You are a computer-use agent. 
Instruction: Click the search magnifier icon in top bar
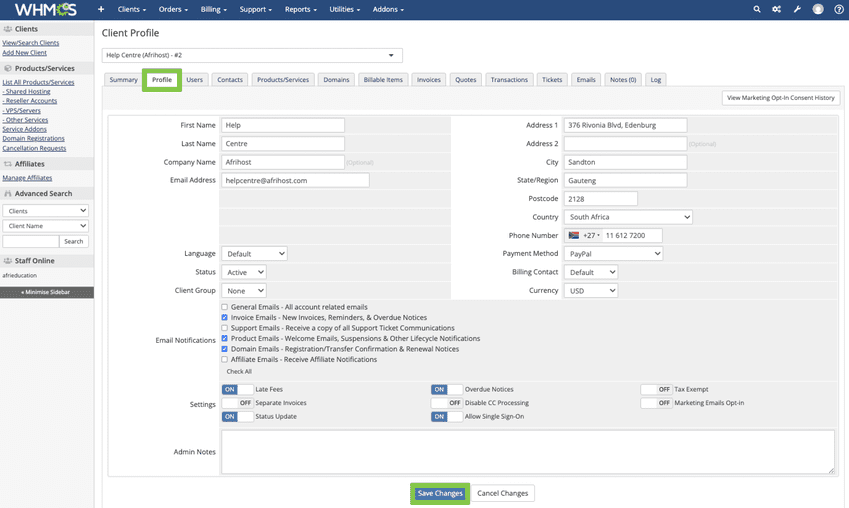point(757,9)
